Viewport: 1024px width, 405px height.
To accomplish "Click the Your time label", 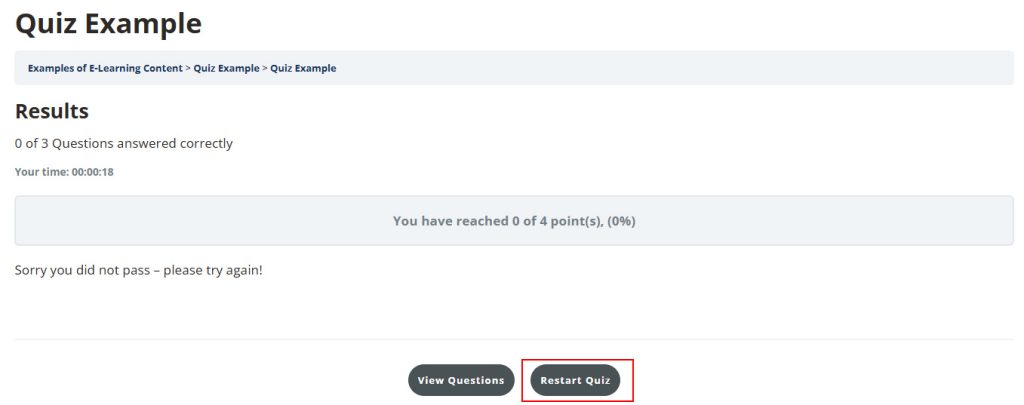I will (x=41, y=172).
